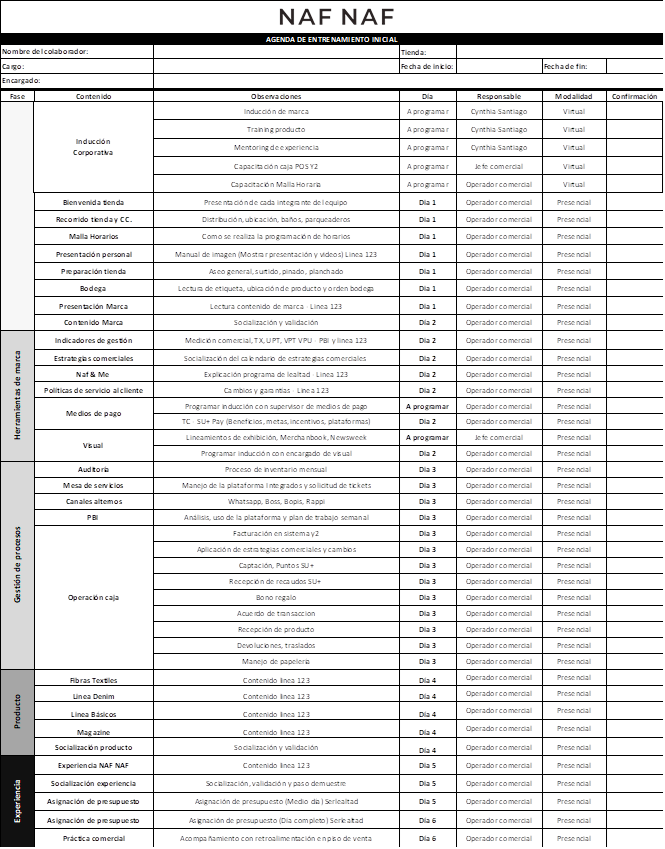Viewport: 665px width, 849px height.
Task: Click the 'Gestión de procesos' phase cell
Action: 17,565
